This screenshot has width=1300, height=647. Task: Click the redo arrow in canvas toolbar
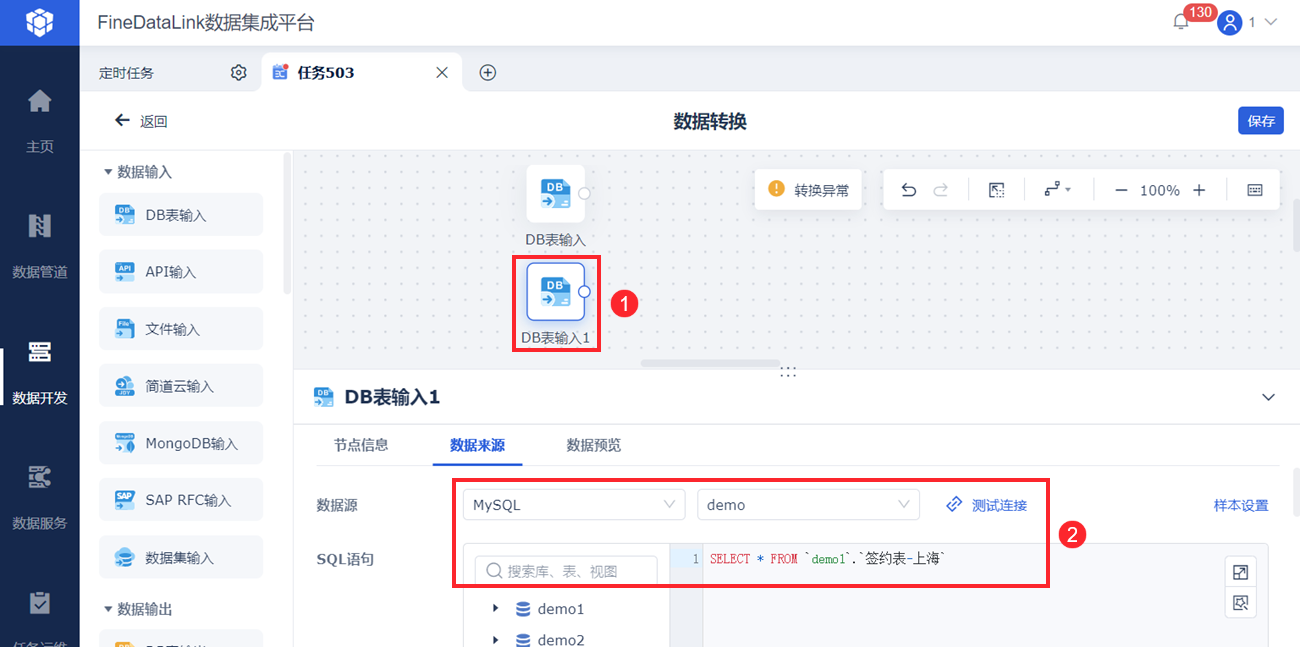[x=940, y=190]
